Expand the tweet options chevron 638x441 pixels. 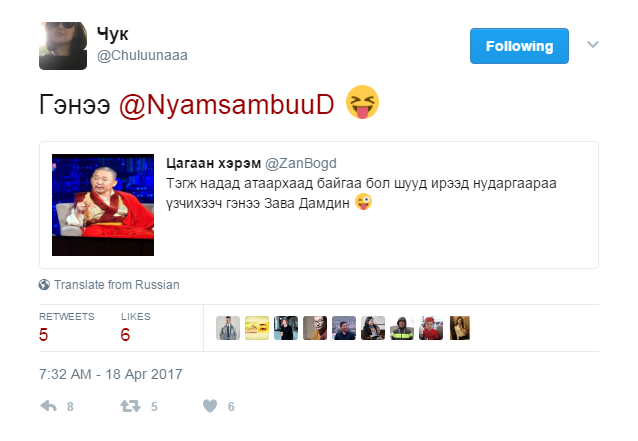coord(593,44)
